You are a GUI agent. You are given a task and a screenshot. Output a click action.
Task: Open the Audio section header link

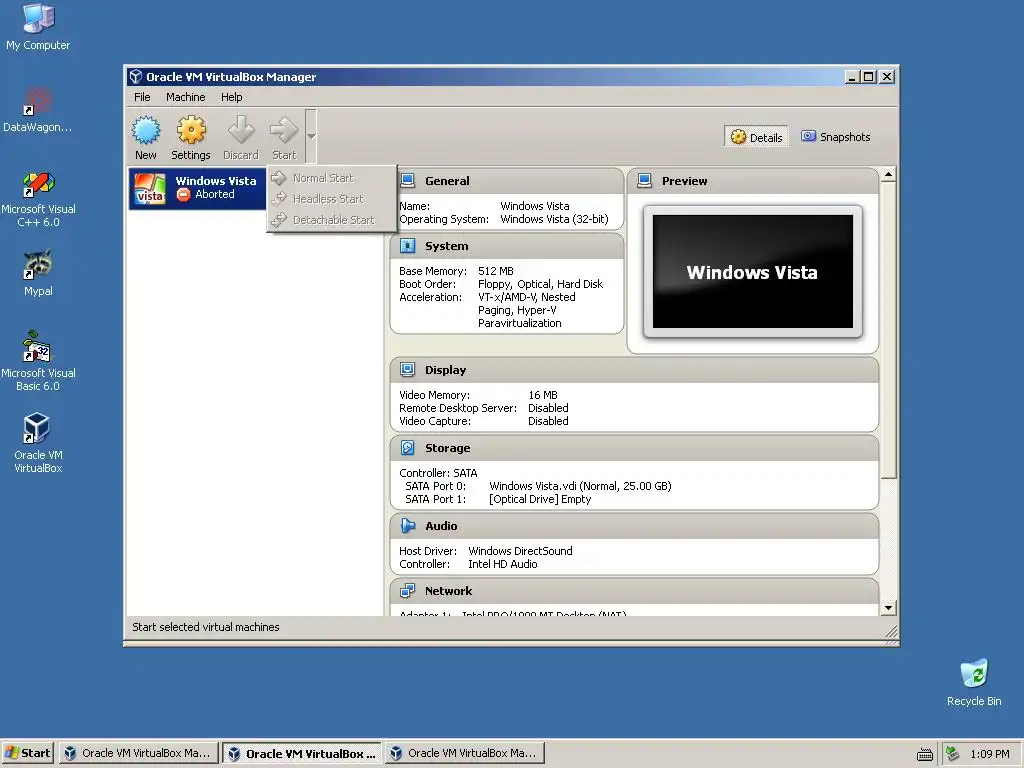coord(441,526)
